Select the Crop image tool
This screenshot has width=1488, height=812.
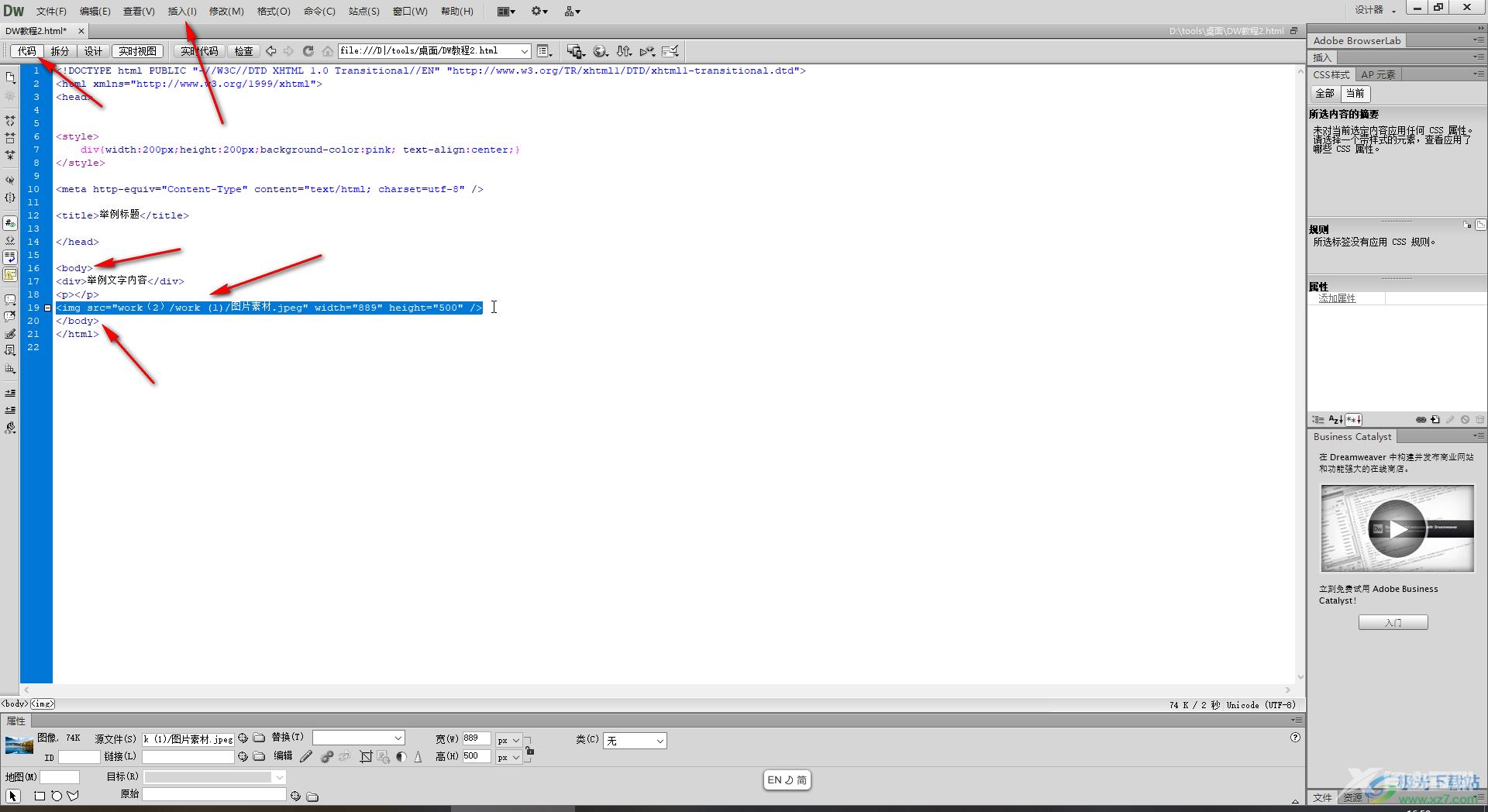(x=366, y=756)
